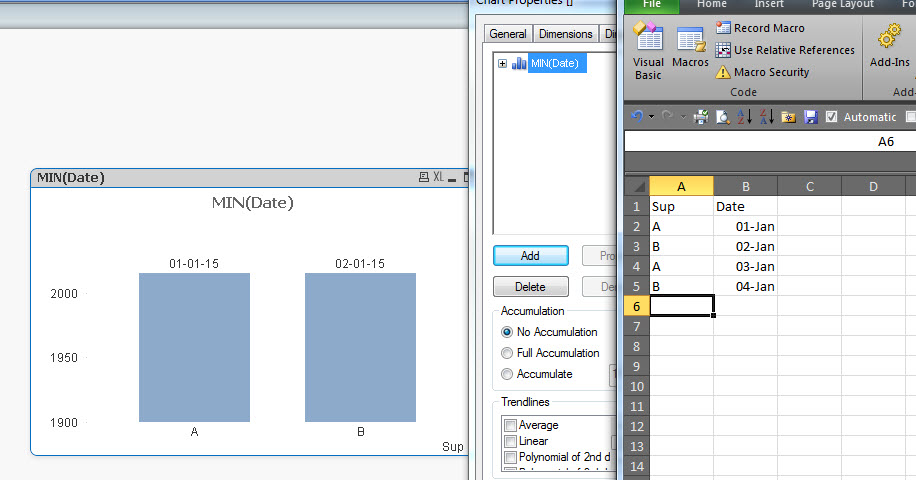Image resolution: width=916 pixels, height=480 pixels.
Task: Enable Polynomial of 2nd degree trendline
Action: pyautogui.click(x=510, y=457)
